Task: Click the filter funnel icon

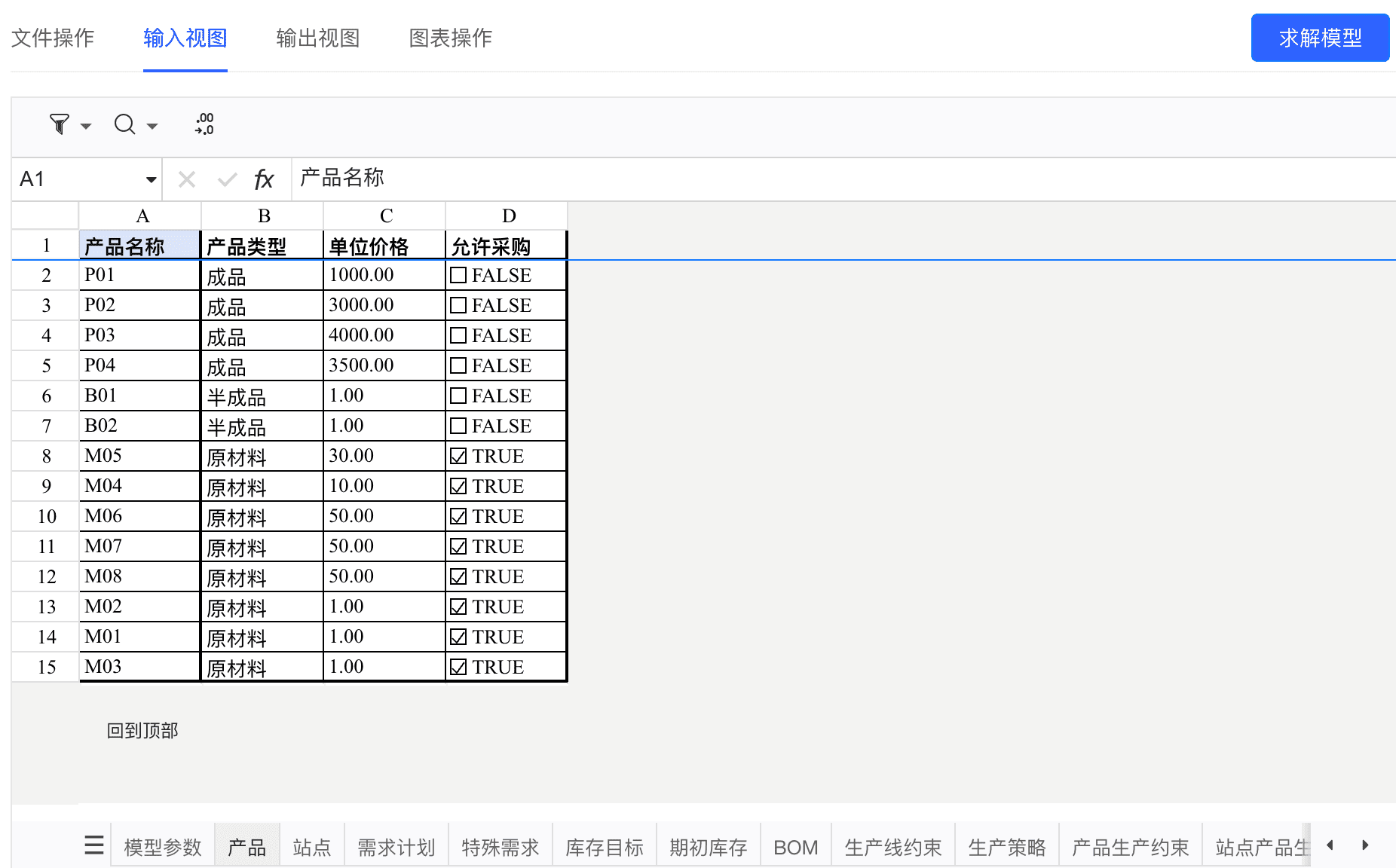Action: tap(60, 124)
